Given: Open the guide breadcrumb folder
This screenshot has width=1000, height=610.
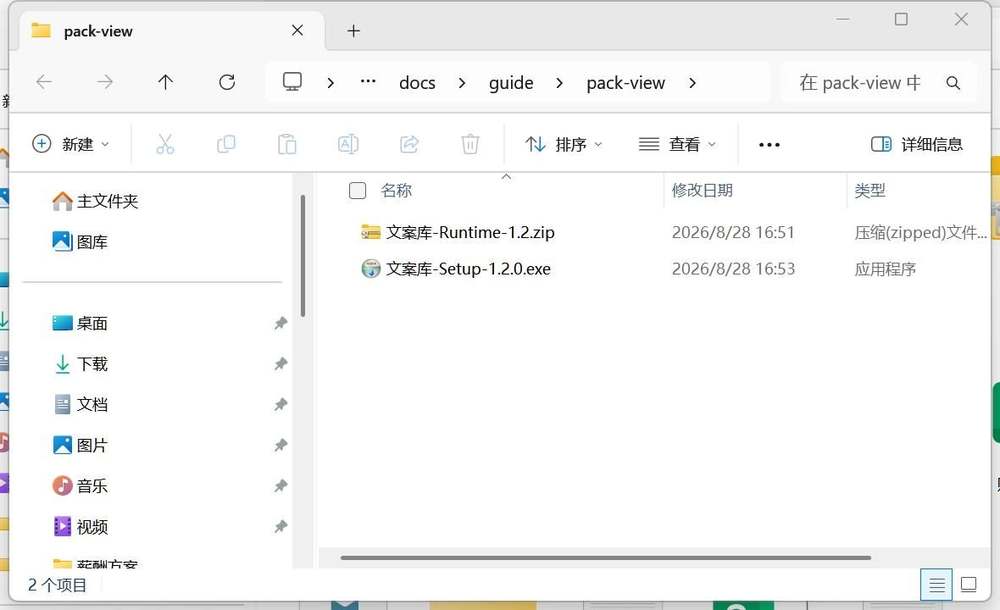Looking at the screenshot, I should click(511, 83).
